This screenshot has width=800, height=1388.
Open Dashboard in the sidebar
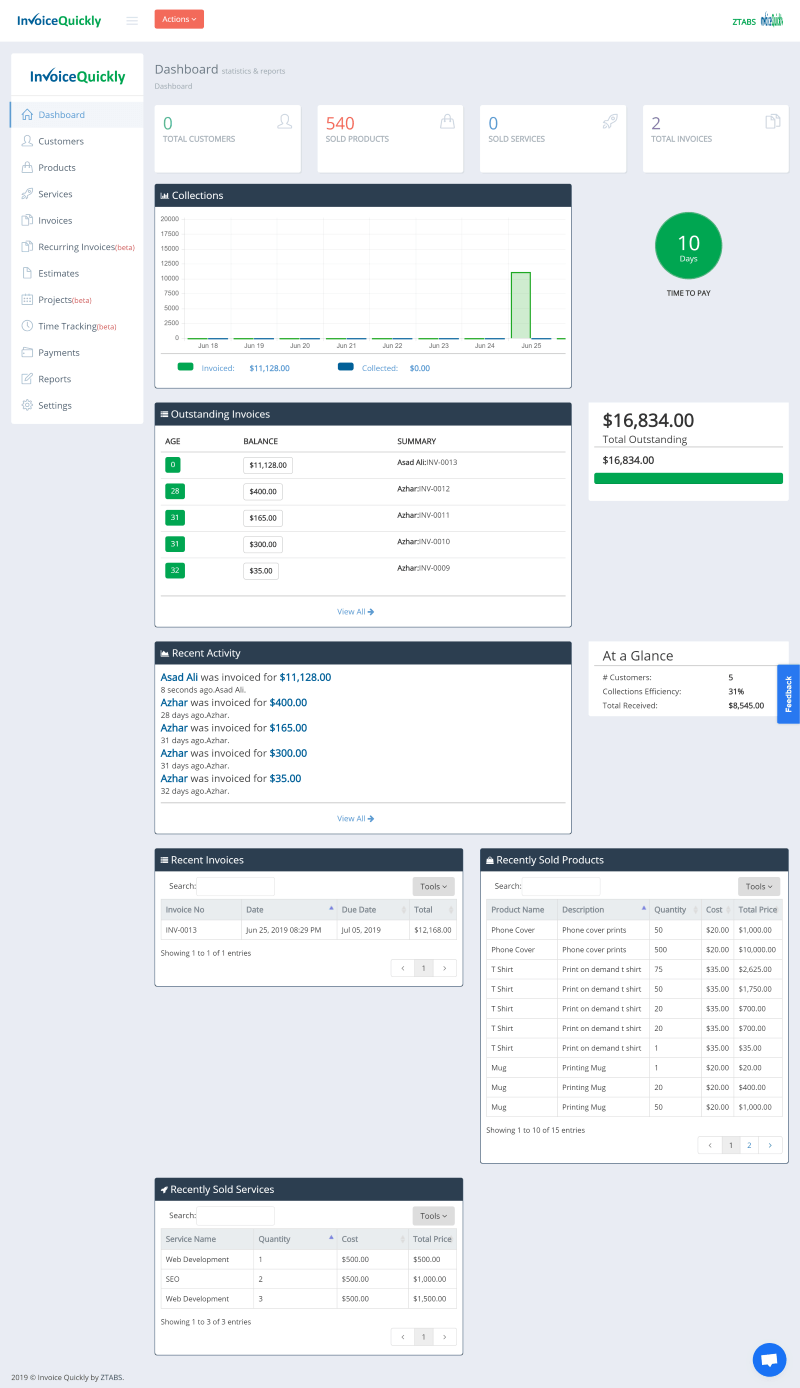click(x=77, y=115)
